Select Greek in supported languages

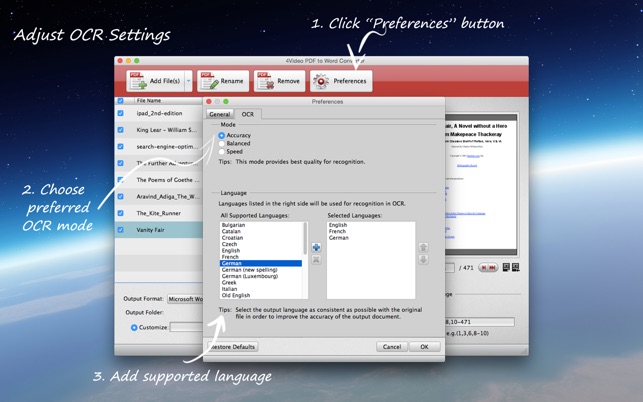(x=229, y=283)
